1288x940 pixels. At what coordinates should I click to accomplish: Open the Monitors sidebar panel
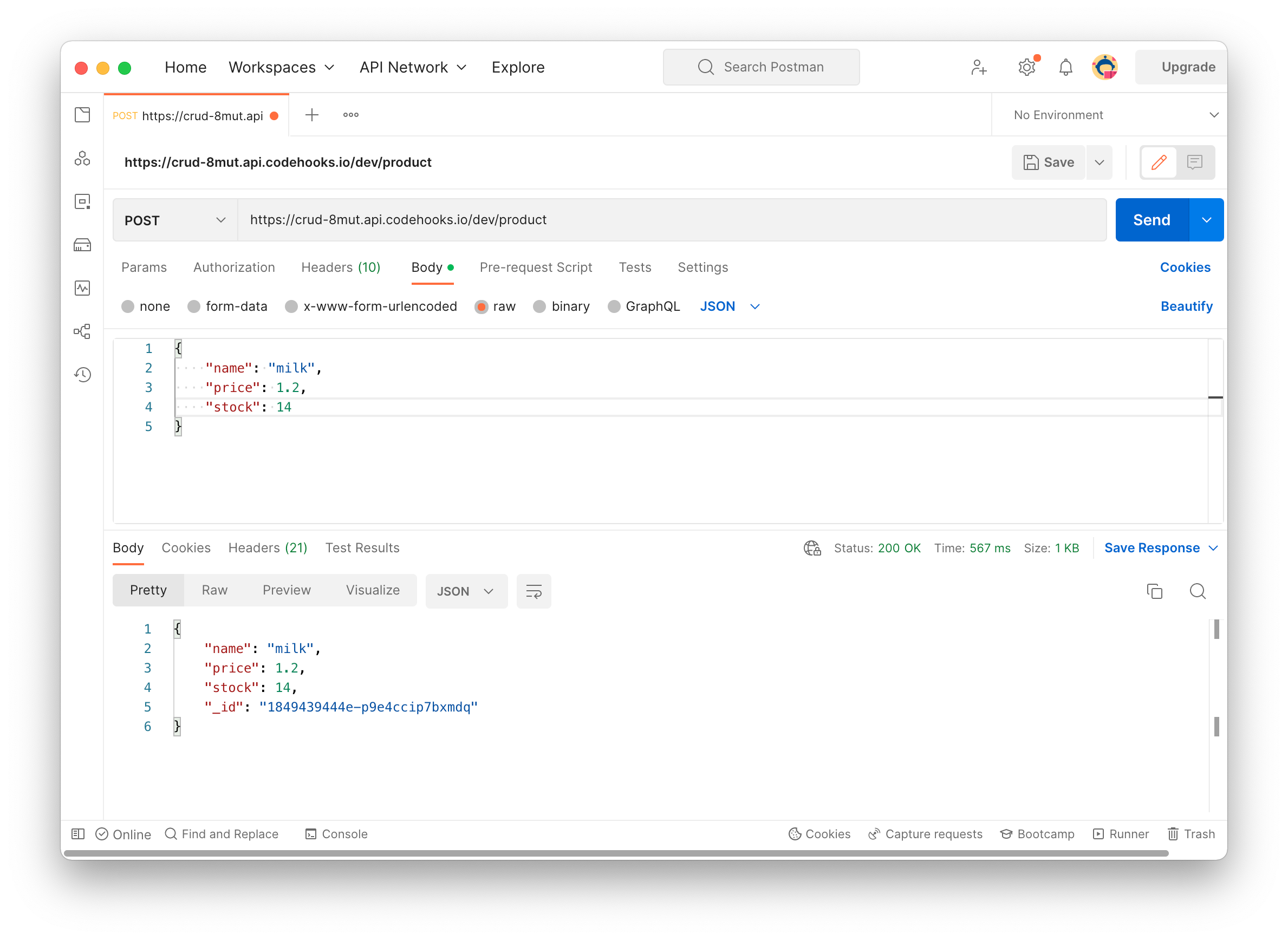pos(82,288)
